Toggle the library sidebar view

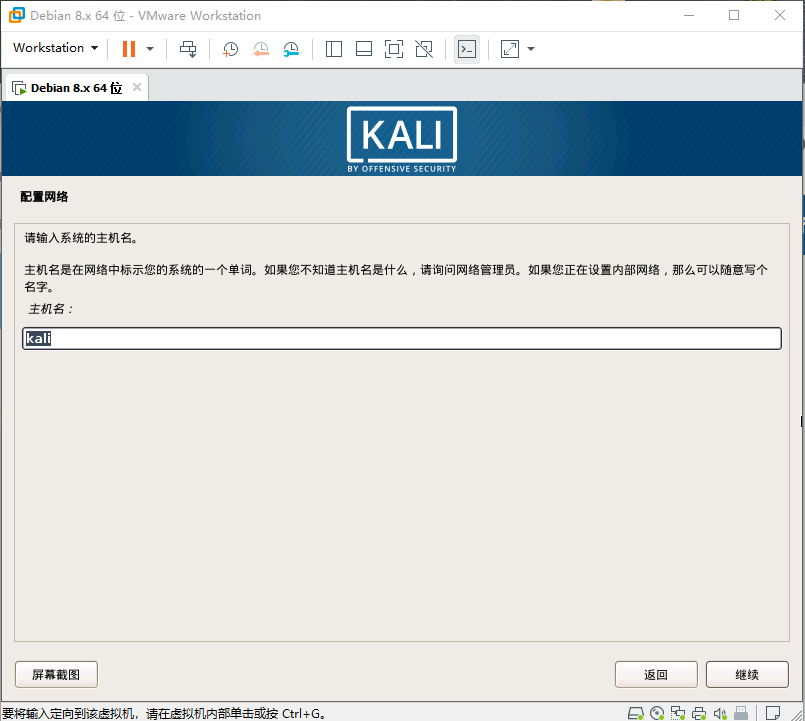coord(334,49)
